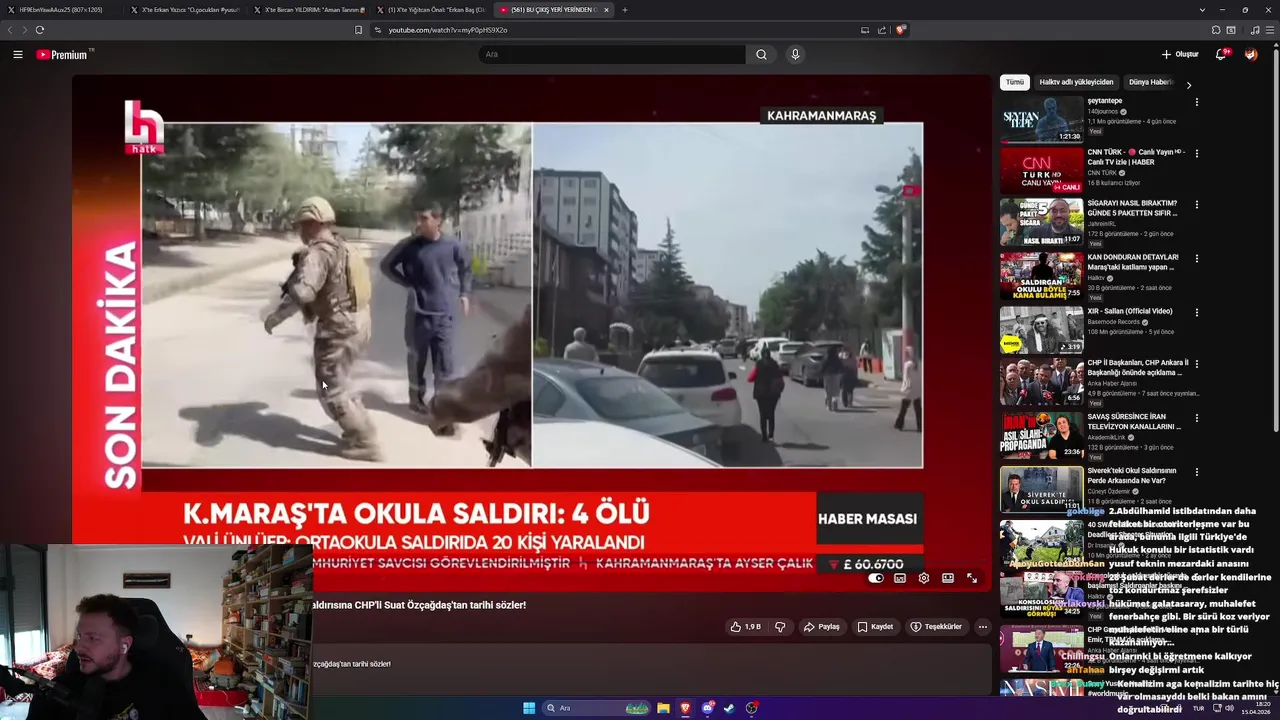Image resolution: width=1280 pixels, height=720 pixels.
Task: Open Windows Start menu
Action: tap(529, 708)
